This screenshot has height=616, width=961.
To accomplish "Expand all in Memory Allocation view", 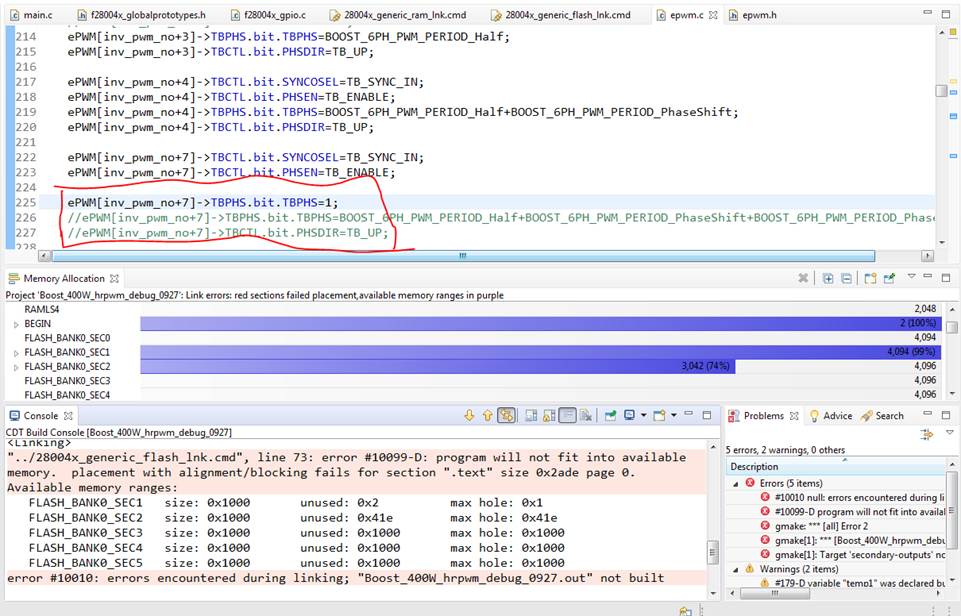I will [x=828, y=278].
